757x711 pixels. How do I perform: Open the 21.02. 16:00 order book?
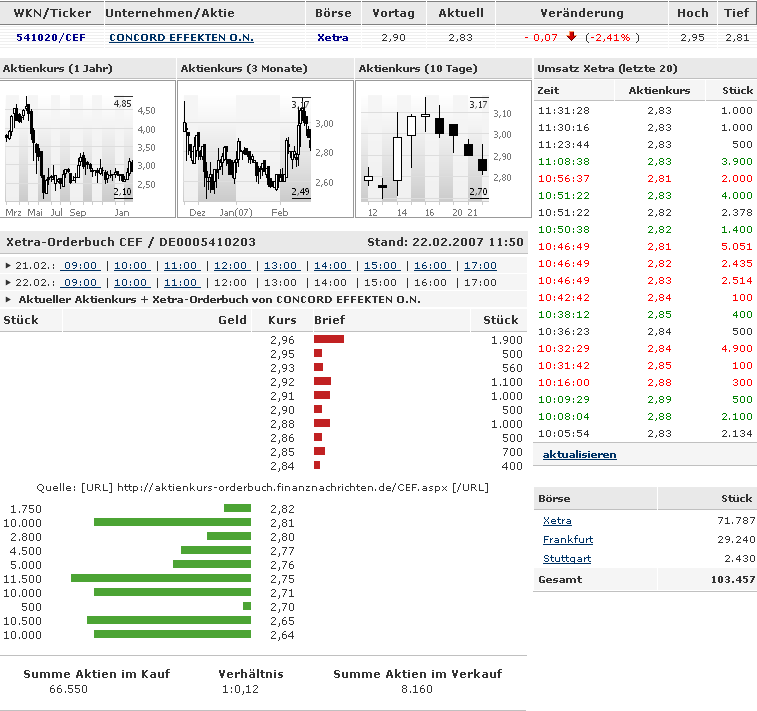coord(431,265)
